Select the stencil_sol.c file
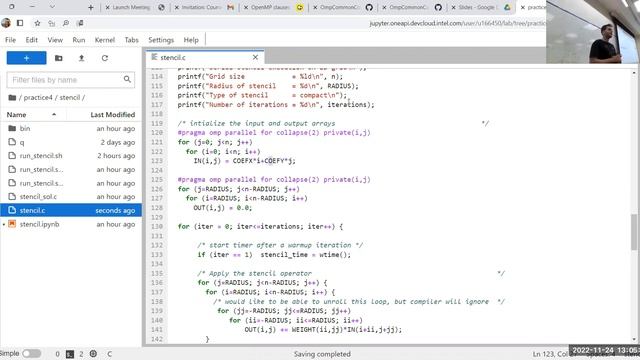Screen dimensions: 640x360 (71, 196)
